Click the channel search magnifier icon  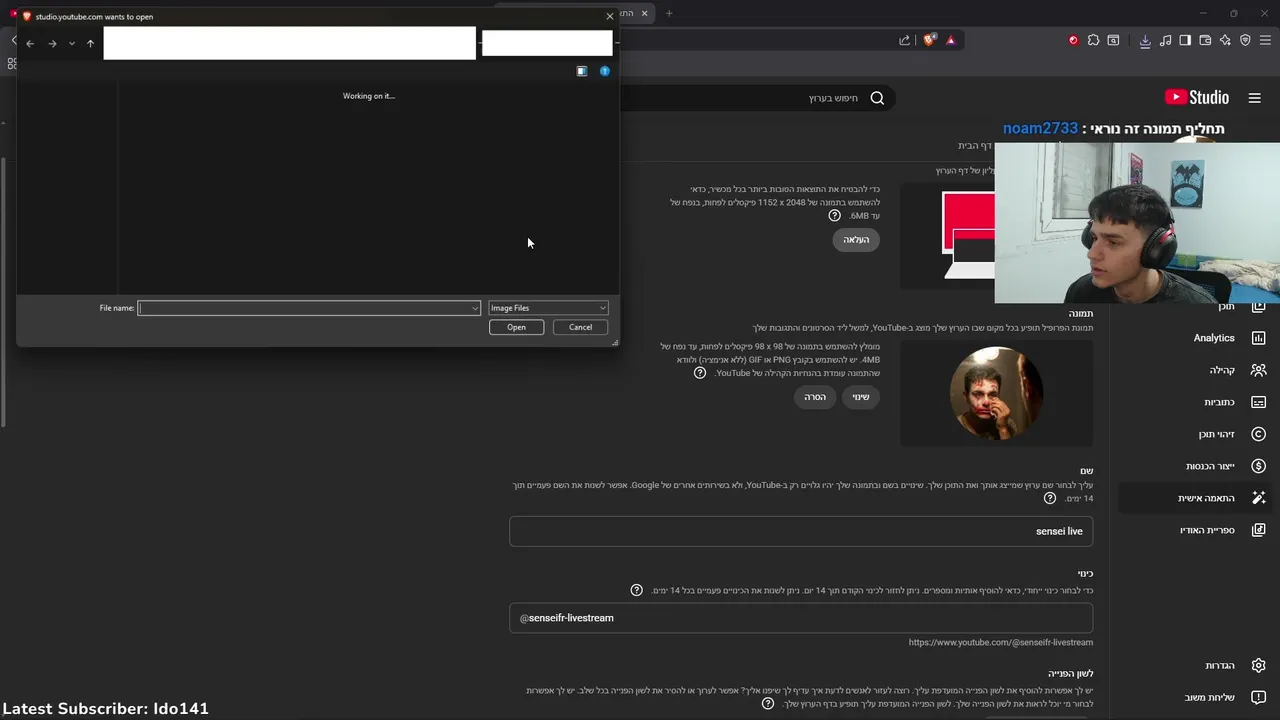click(877, 98)
